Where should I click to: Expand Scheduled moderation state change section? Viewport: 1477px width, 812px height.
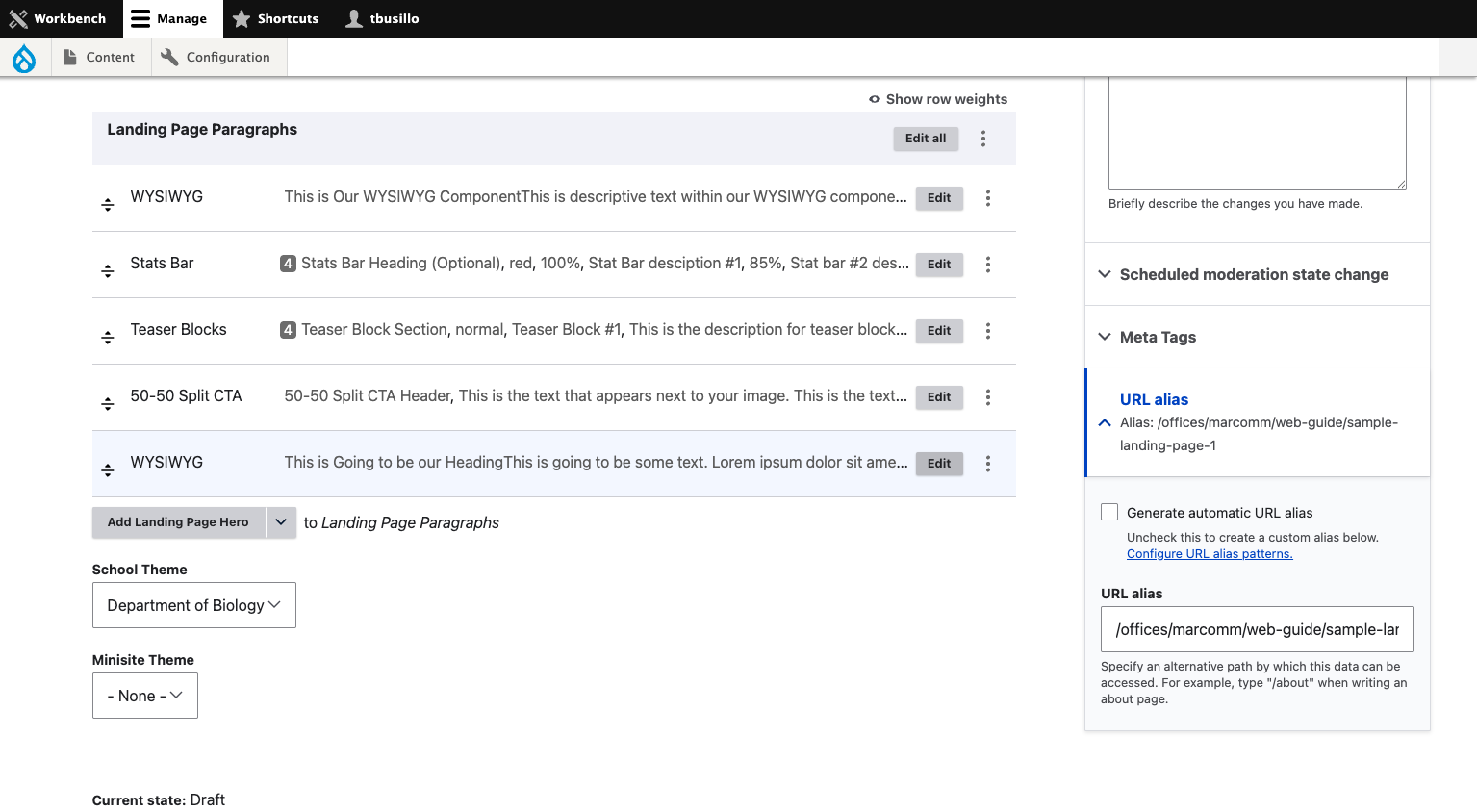point(1257,274)
